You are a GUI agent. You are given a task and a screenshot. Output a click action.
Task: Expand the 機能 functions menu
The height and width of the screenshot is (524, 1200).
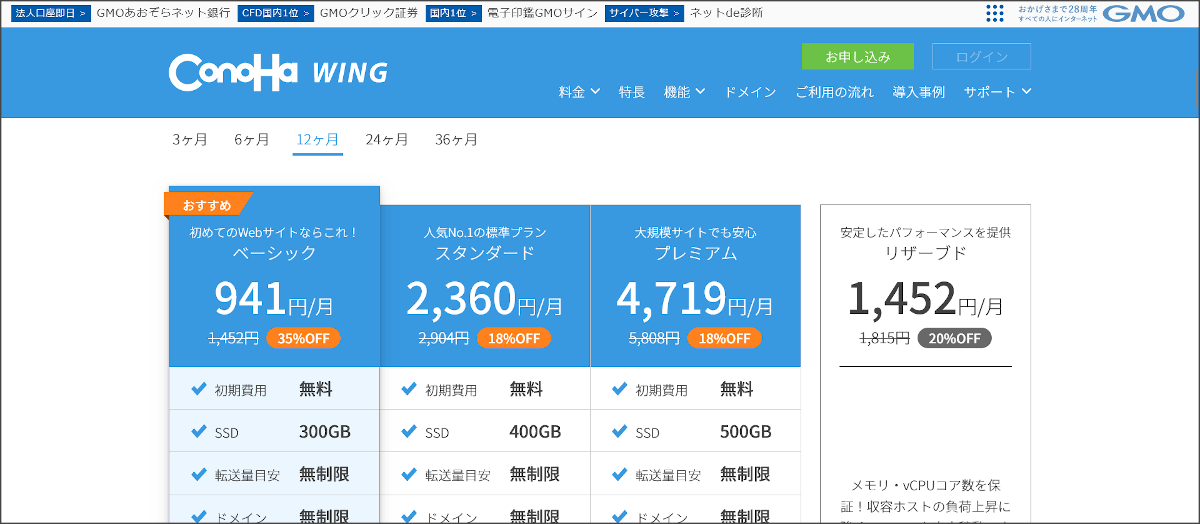pyautogui.click(x=684, y=92)
